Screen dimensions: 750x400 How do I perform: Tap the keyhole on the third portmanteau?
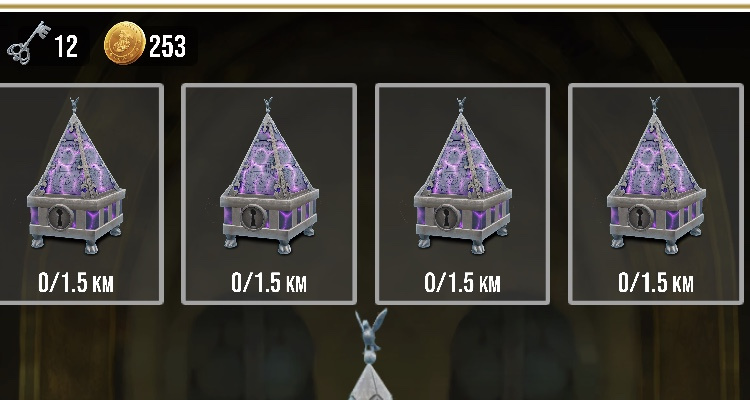point(447,217)
